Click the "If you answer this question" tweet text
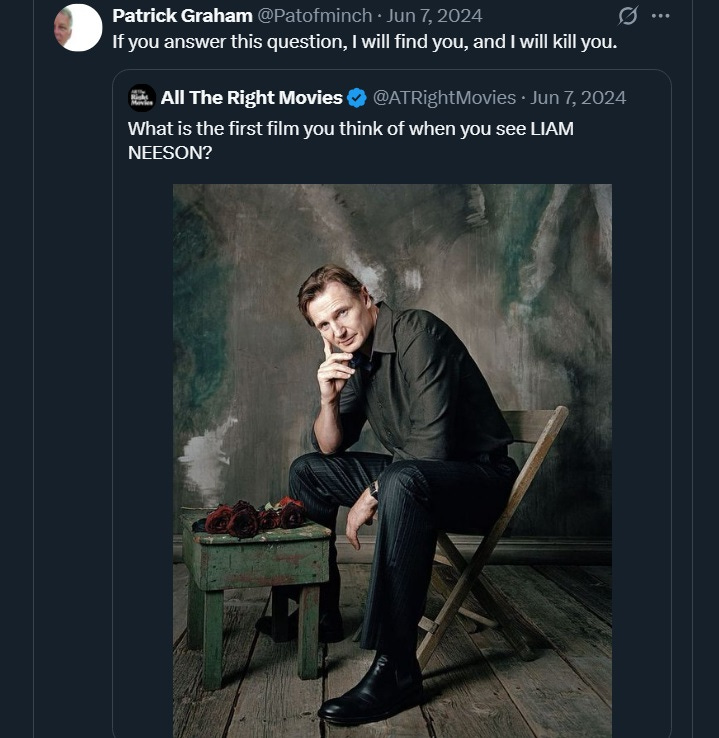The width and height of the screenshot is (719, 738). click(x=363, y=41)
